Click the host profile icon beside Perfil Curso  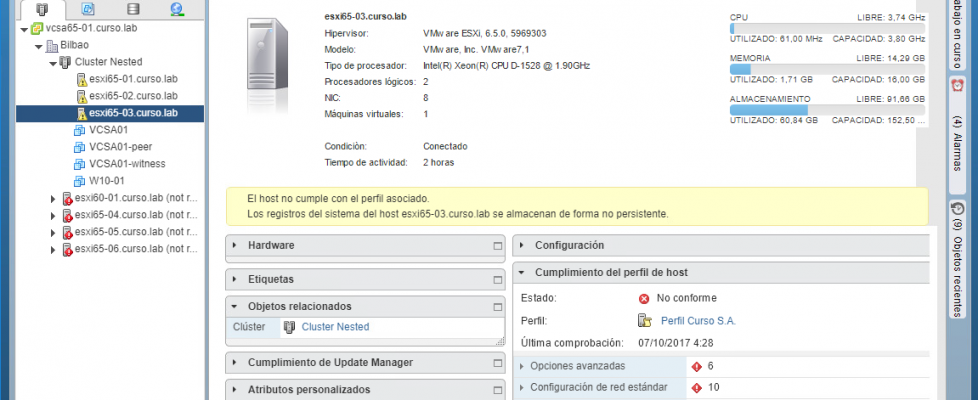[x=645, y=321]
